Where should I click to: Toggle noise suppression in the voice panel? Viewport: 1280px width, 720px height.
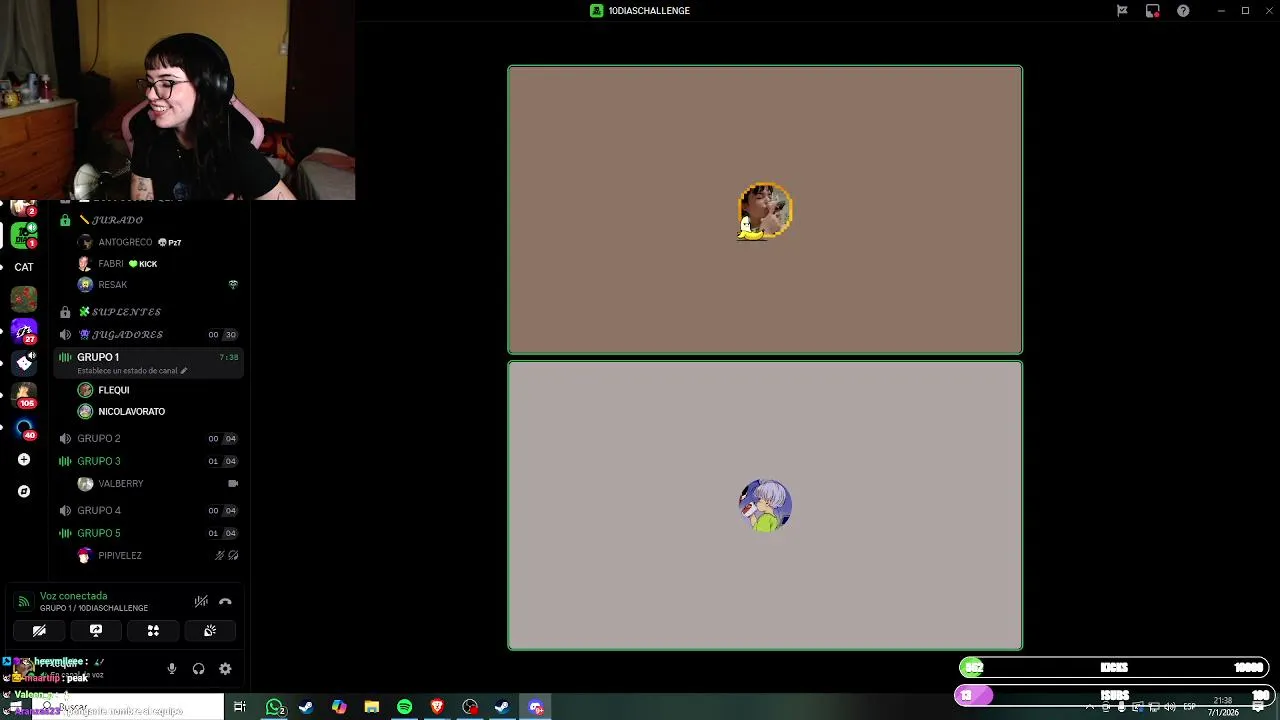tap(201, 602)
